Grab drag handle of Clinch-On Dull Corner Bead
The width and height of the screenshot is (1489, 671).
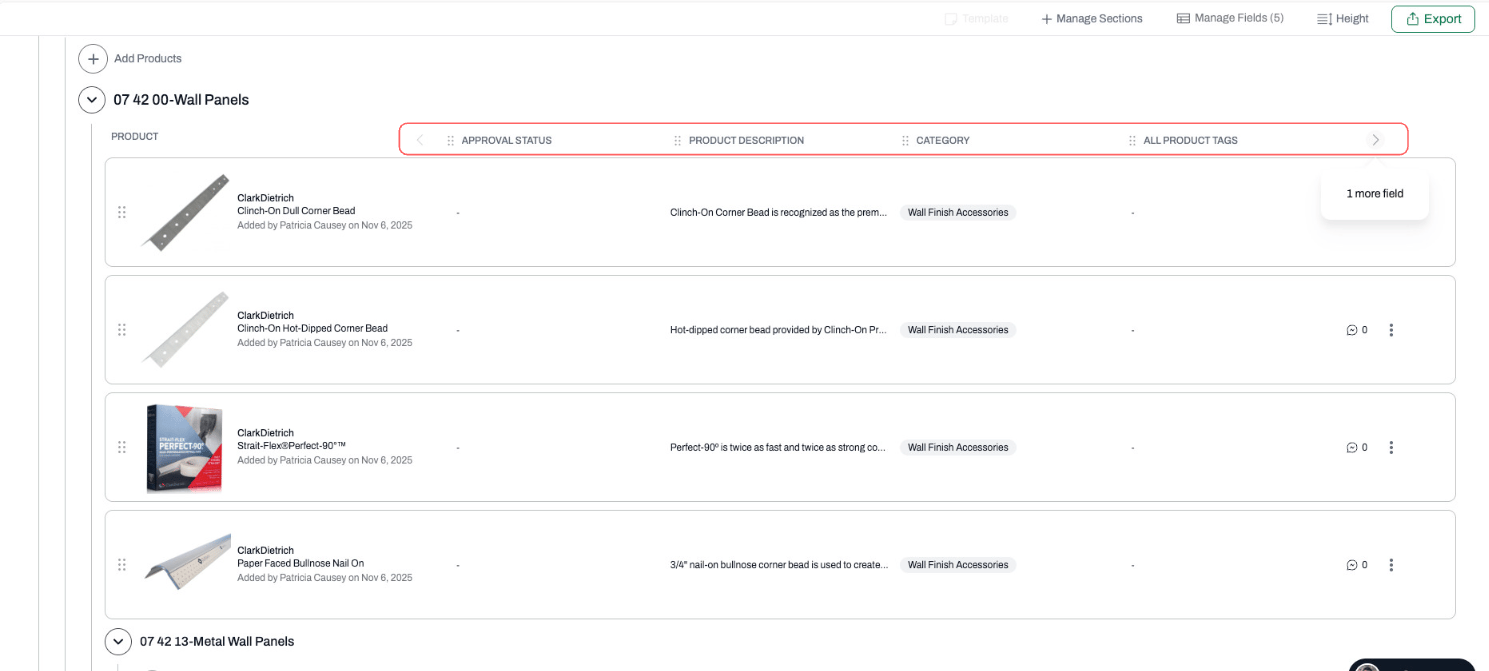122,212
